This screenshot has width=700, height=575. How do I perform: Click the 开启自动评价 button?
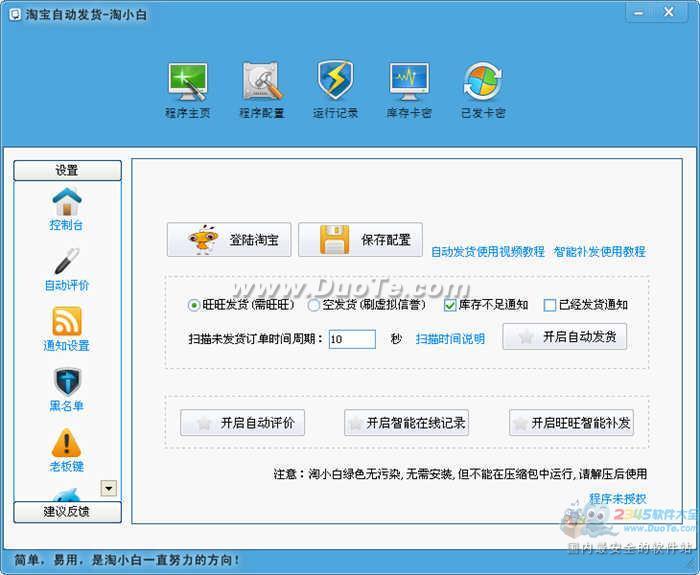pyautogui.click(x=242, y=423)
